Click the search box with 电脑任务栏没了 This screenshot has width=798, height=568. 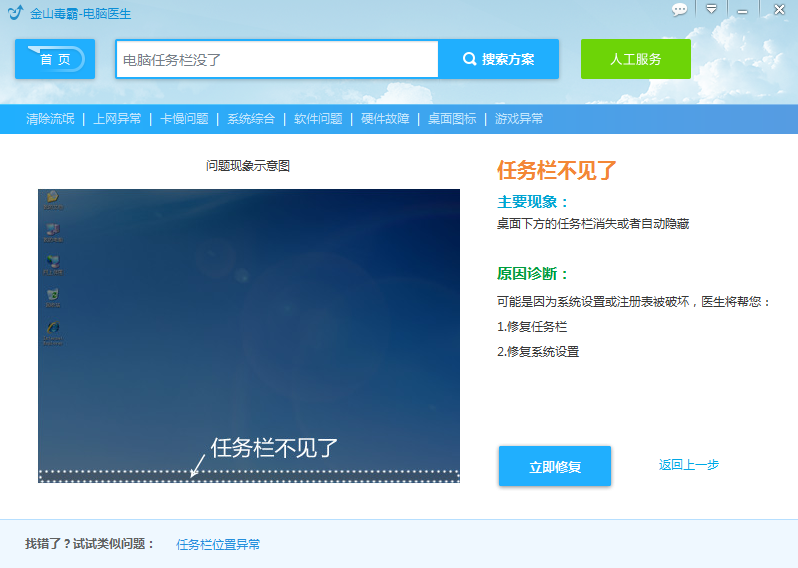tap(277, 60)
